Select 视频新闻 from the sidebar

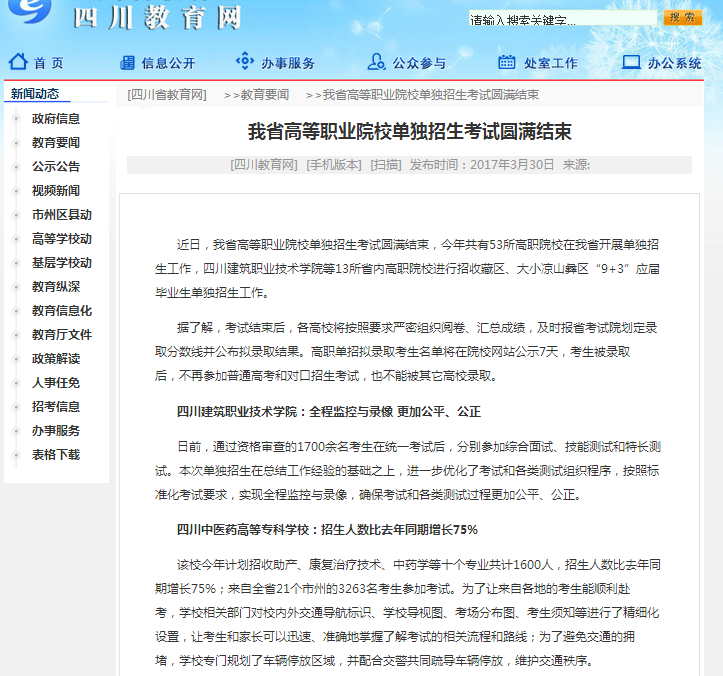[x=55, y=191]
